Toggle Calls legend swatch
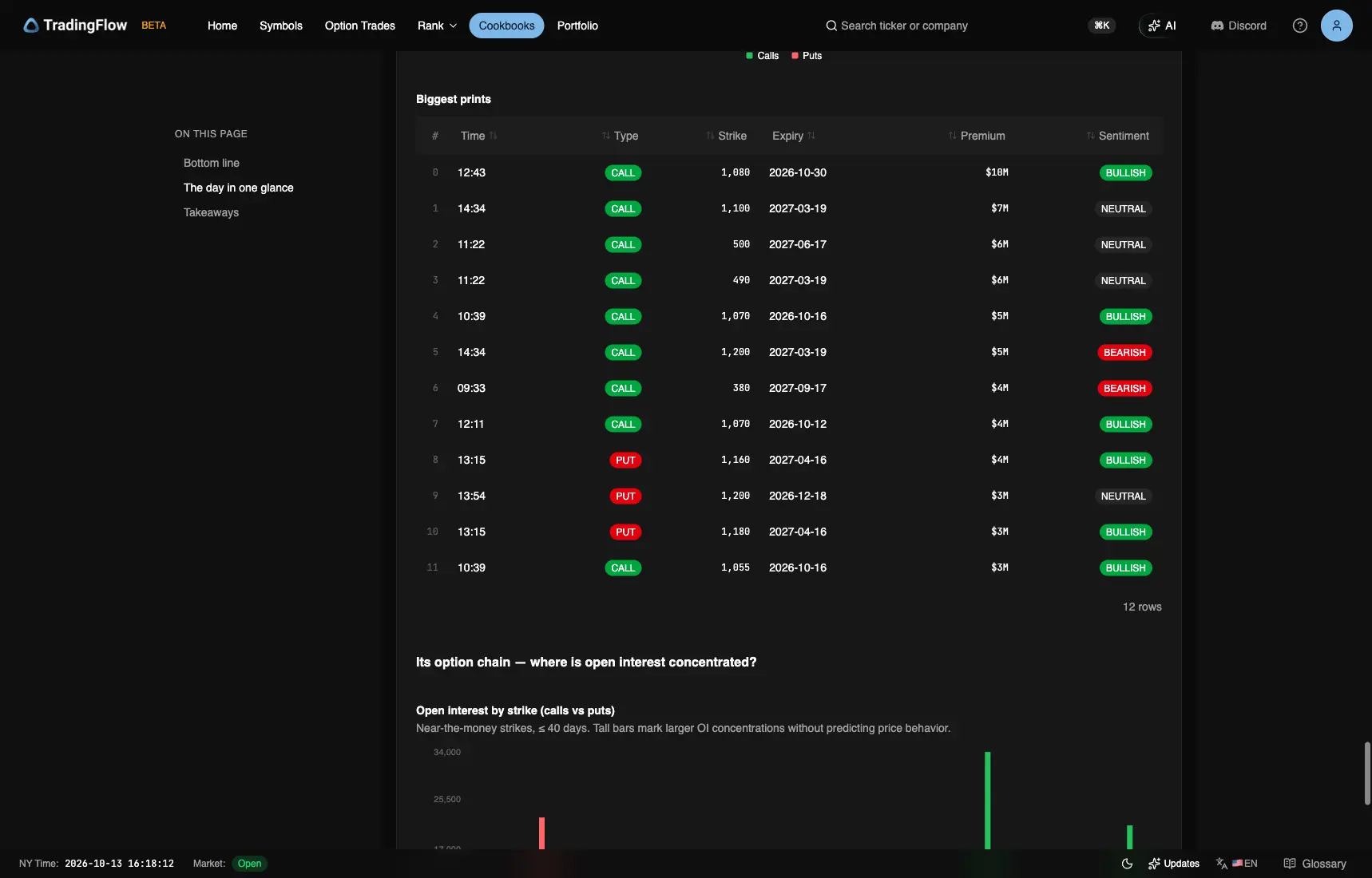 749,56
